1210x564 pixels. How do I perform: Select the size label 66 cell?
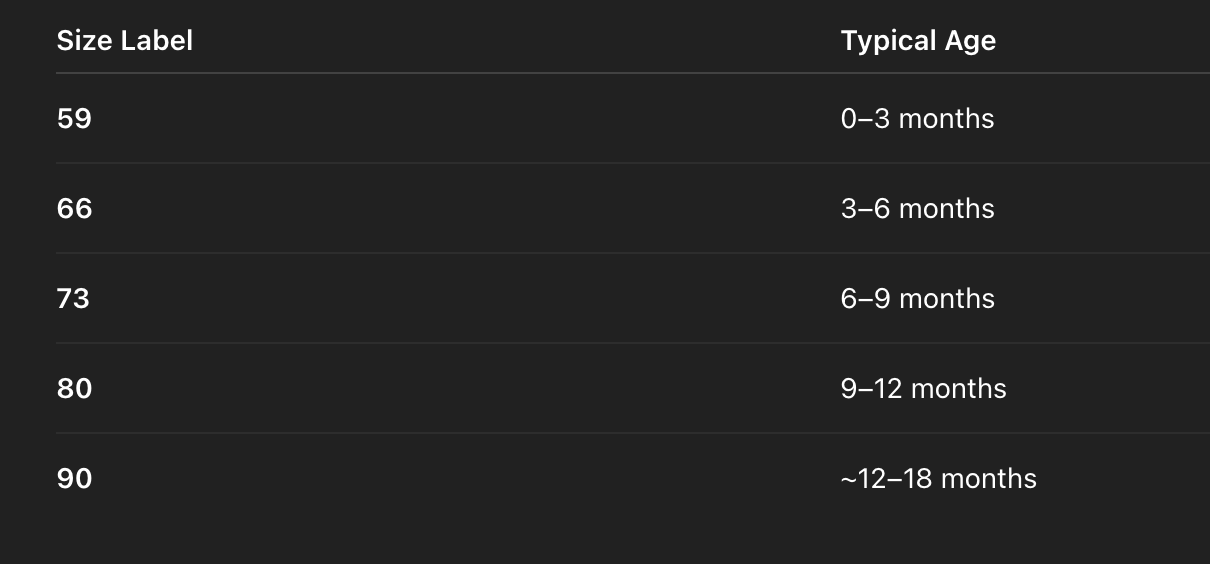74,209
